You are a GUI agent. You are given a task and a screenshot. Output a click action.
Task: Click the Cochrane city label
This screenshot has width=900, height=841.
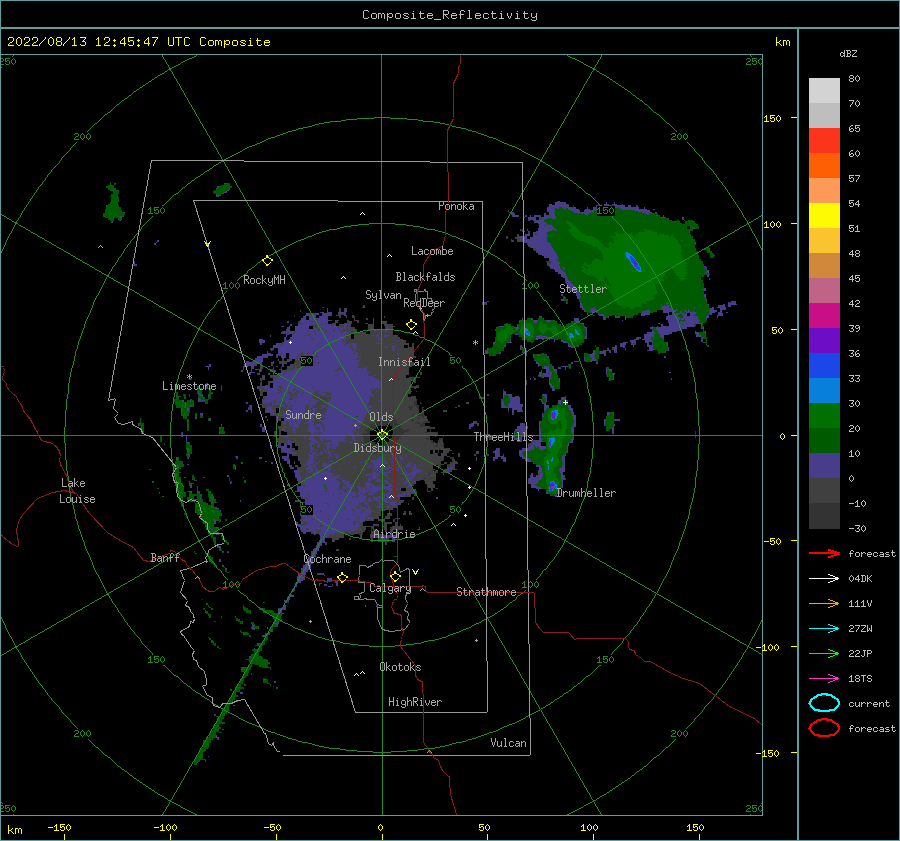point(327,559)
